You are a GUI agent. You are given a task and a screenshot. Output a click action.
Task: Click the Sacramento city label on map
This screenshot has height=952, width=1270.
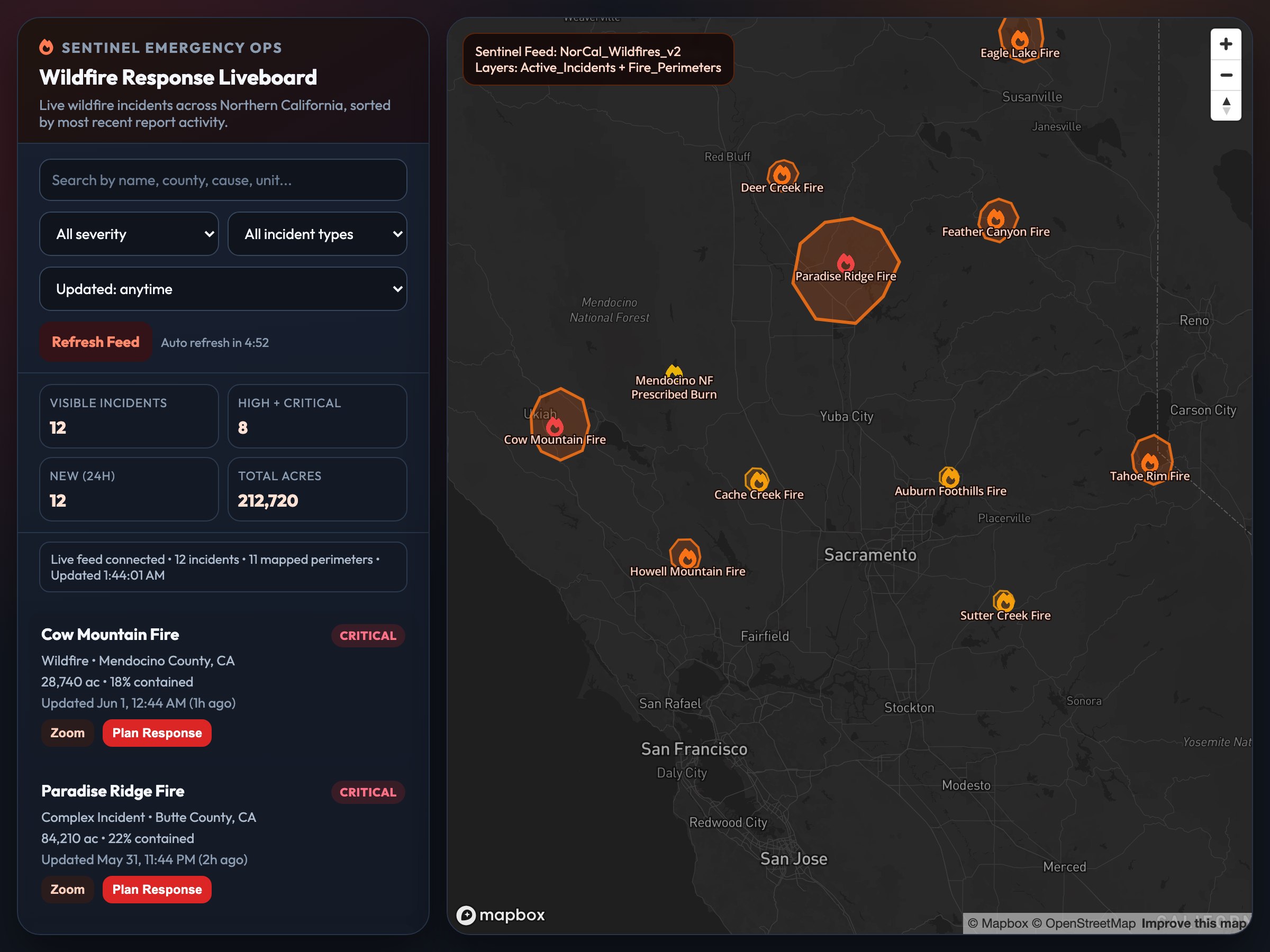[x=870, y=555]
